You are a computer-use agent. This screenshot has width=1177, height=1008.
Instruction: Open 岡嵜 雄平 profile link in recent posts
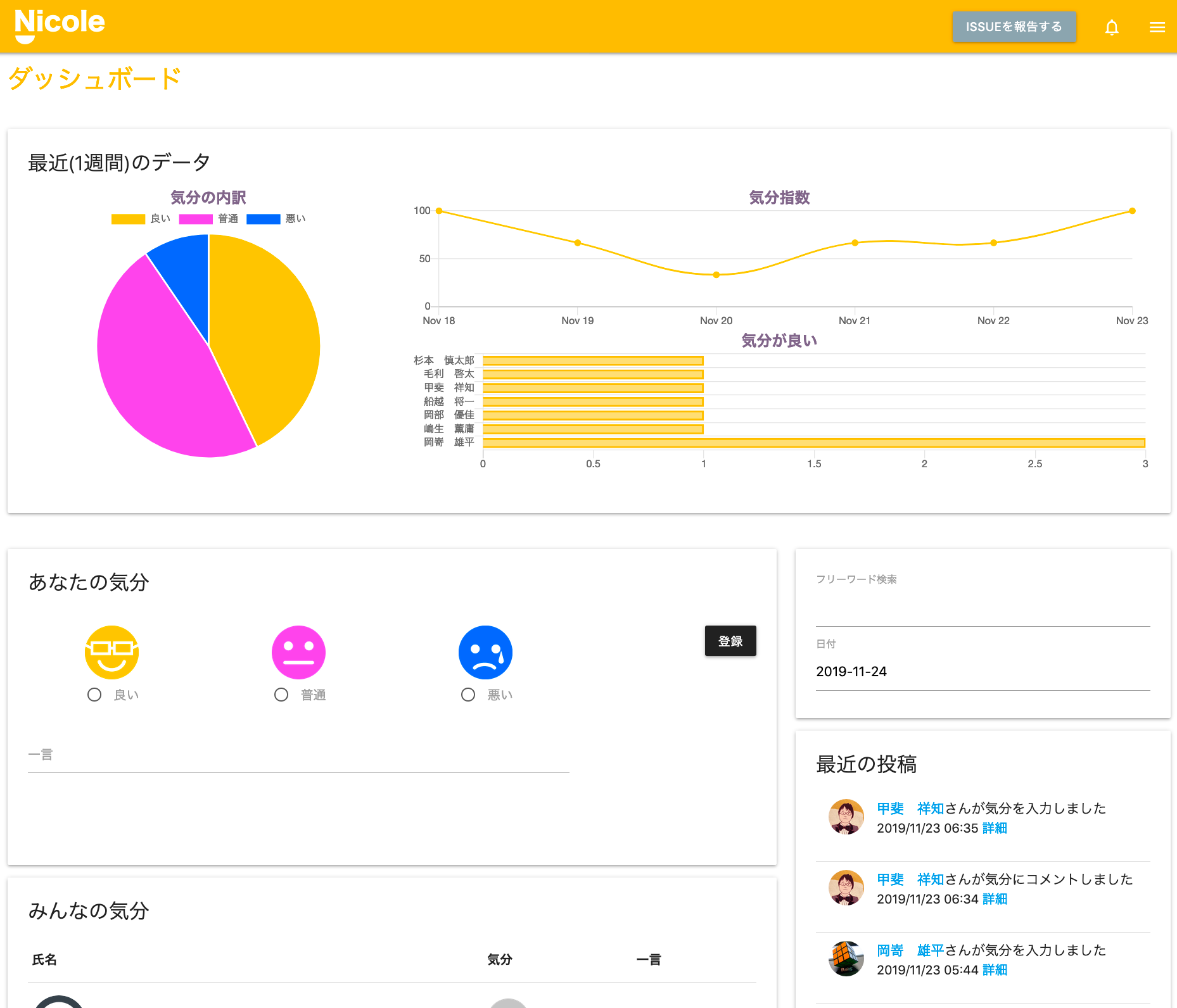(910, 950)
